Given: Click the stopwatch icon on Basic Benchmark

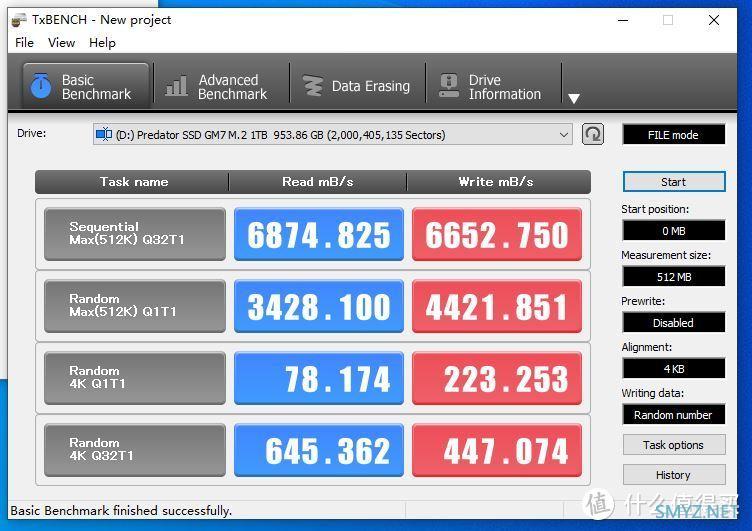Looking at the screenshot, I should pos(41,86).
